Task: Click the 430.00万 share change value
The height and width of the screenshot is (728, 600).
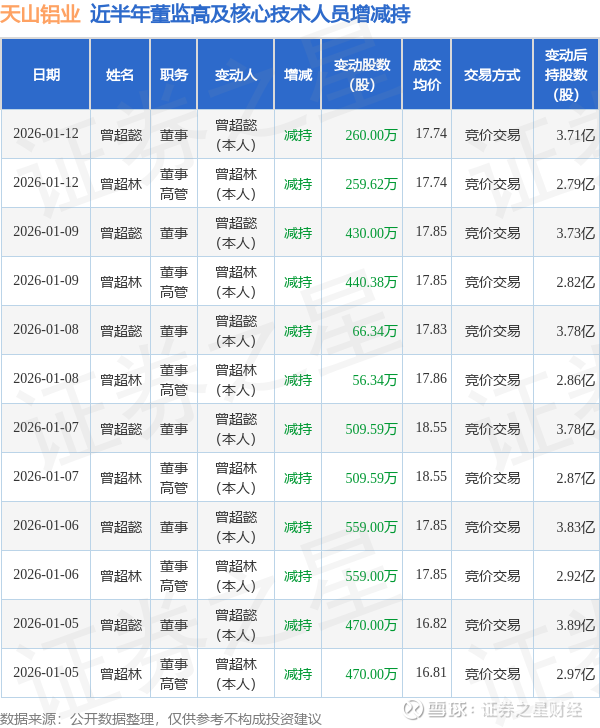Action: [371, 233]
